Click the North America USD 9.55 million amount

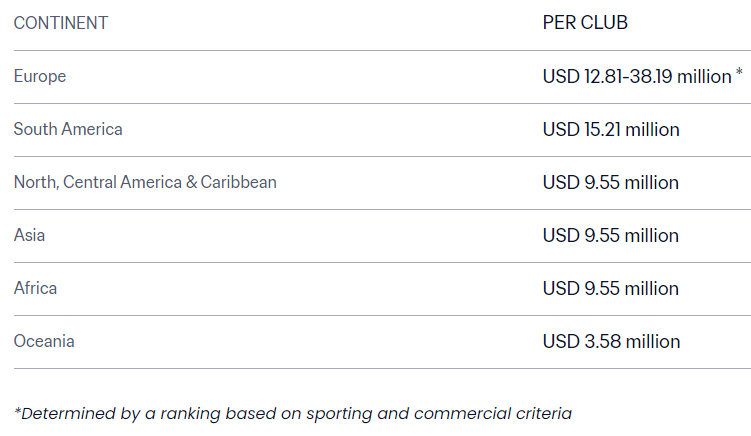pos(611,183)
